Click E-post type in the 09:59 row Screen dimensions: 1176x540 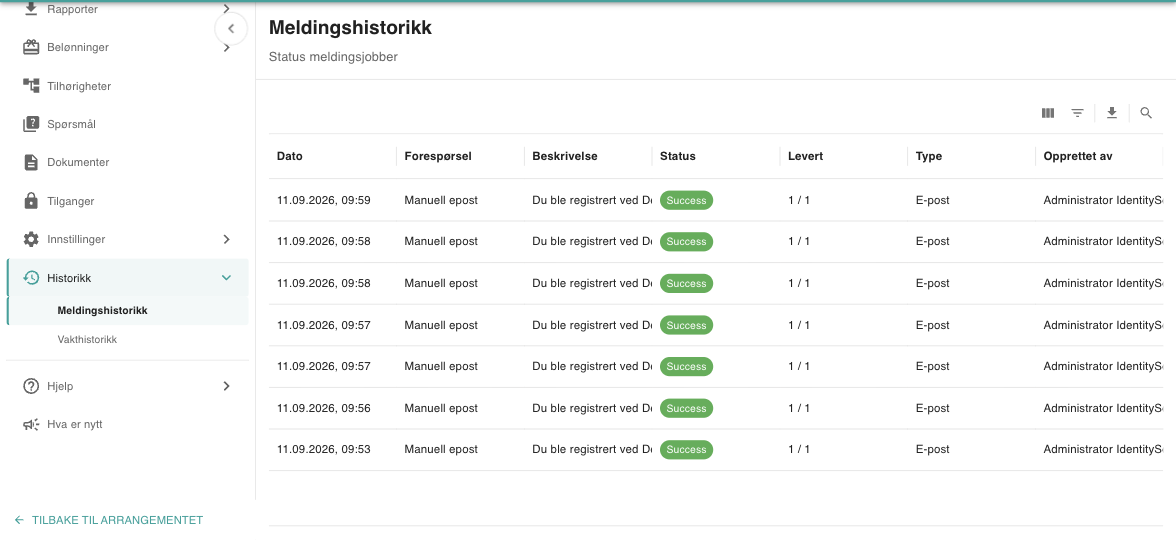click(x=932, y=200)
